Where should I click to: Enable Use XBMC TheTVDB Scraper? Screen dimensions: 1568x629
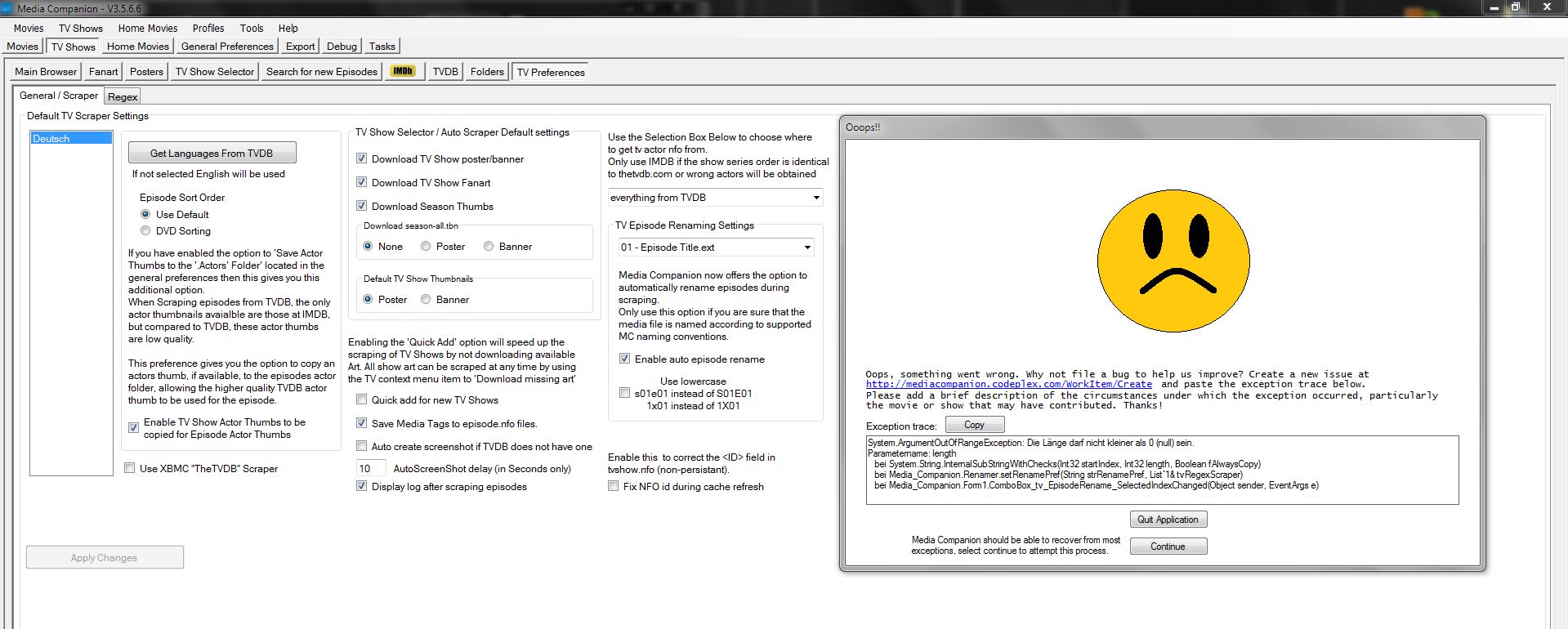click(x=129, y=468)
